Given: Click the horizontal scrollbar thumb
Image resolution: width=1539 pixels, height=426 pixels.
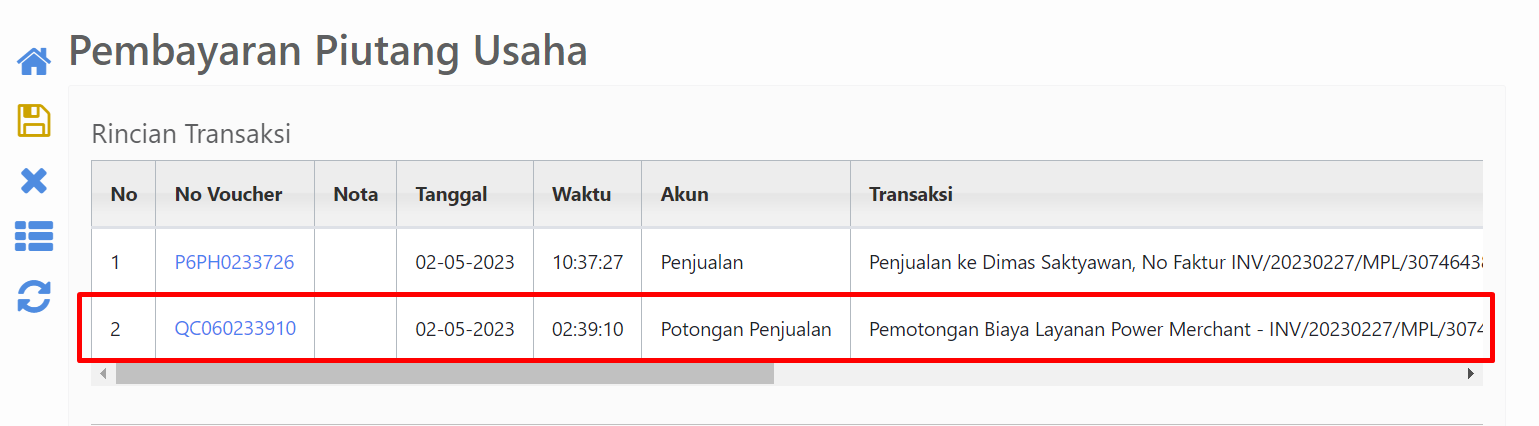Looking at the screenshot, I should [x=444, y=373].
